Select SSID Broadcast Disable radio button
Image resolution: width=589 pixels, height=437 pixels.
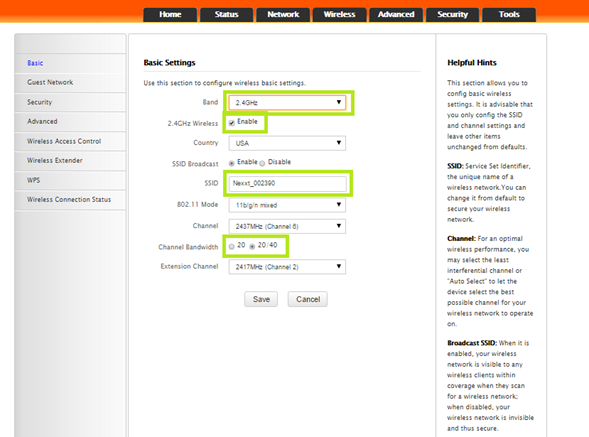[262, 163]
